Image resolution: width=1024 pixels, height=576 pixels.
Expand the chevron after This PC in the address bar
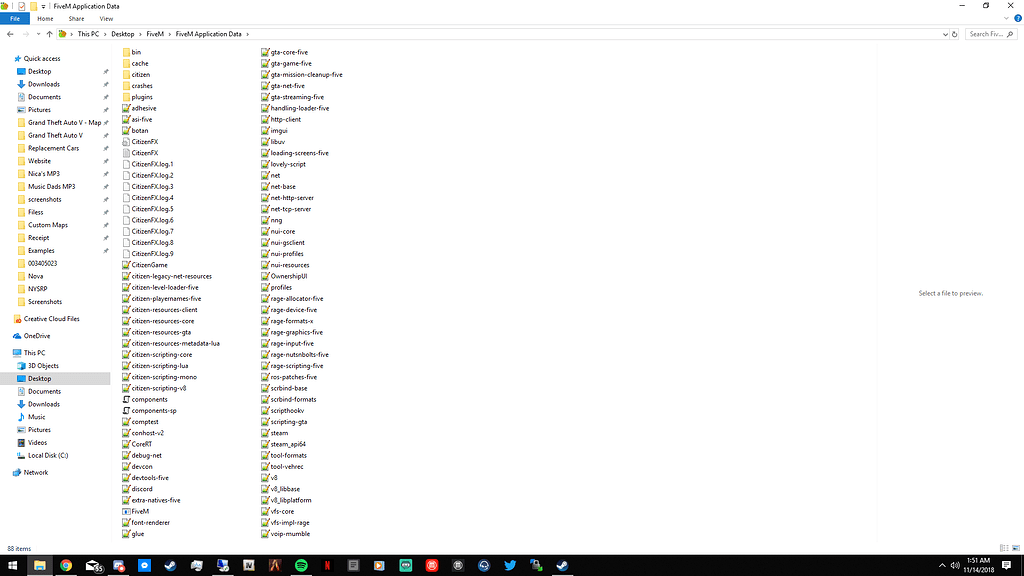[x=104, y=34]
